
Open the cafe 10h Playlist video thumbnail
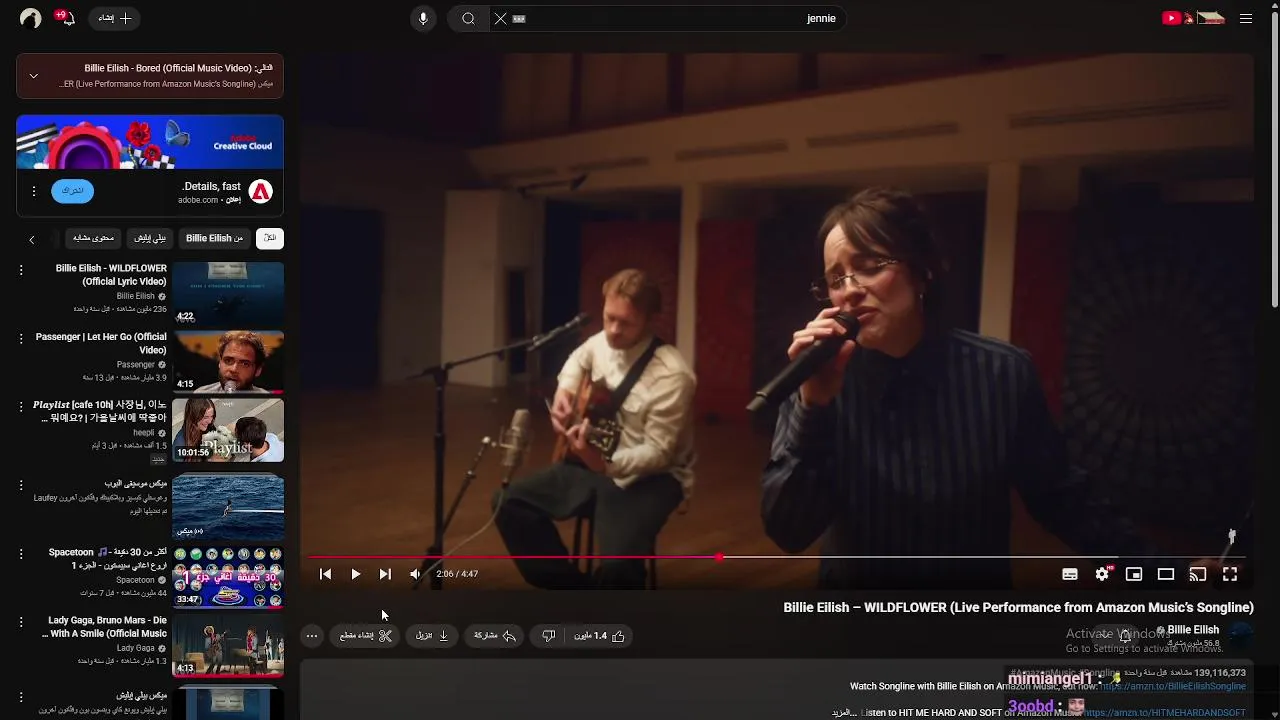tap(228, 430)
